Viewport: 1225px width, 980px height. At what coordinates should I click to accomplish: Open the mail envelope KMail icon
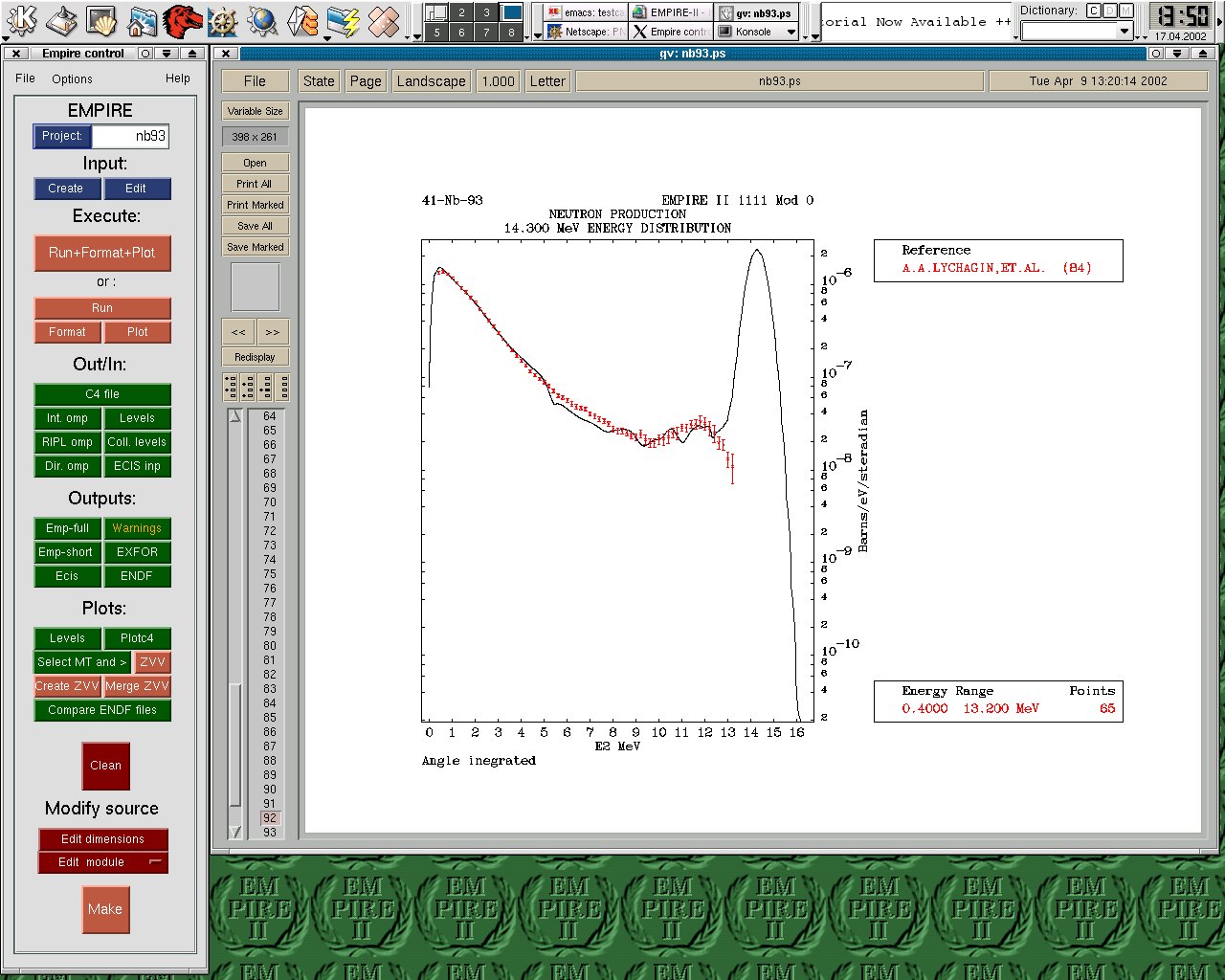(302, 20)
